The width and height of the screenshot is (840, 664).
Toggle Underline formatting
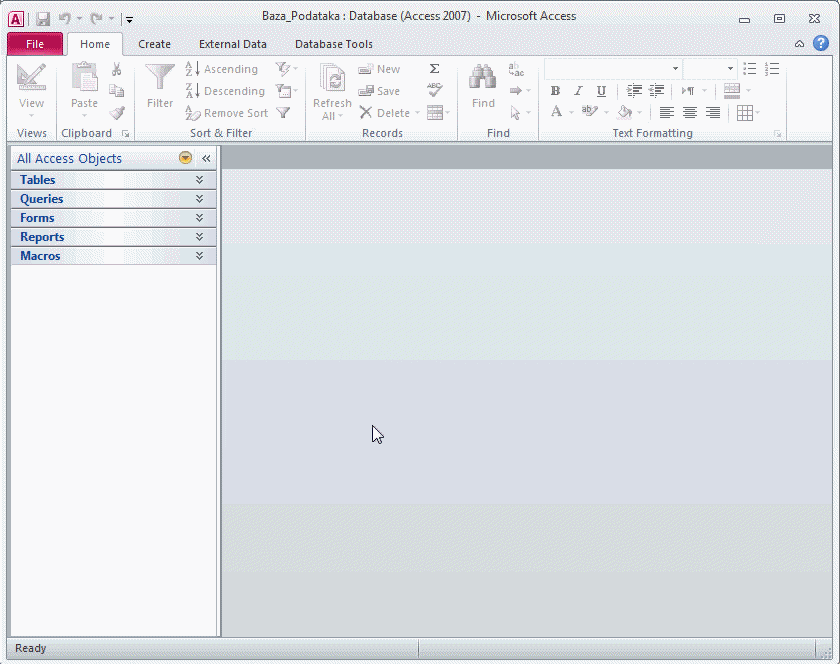pyautogui.click(x=601, y=91)
